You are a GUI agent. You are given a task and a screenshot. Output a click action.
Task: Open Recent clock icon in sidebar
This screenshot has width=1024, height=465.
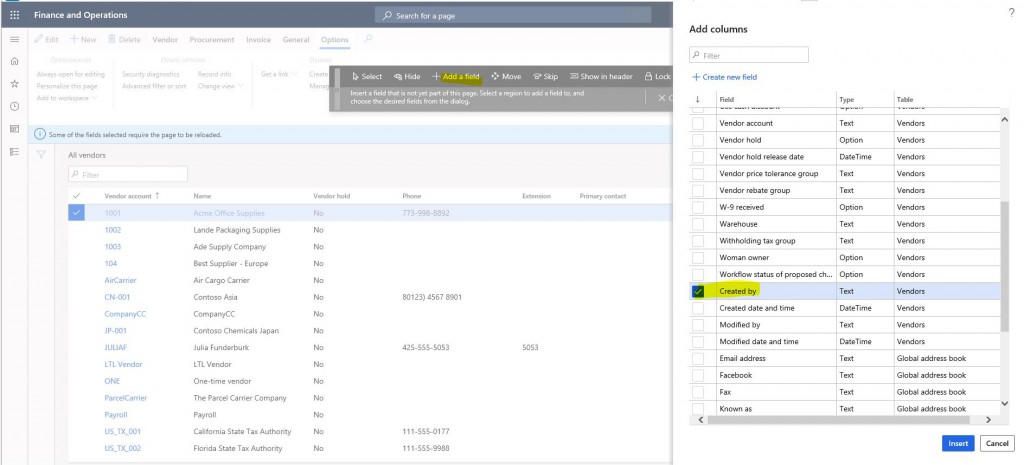14,107
